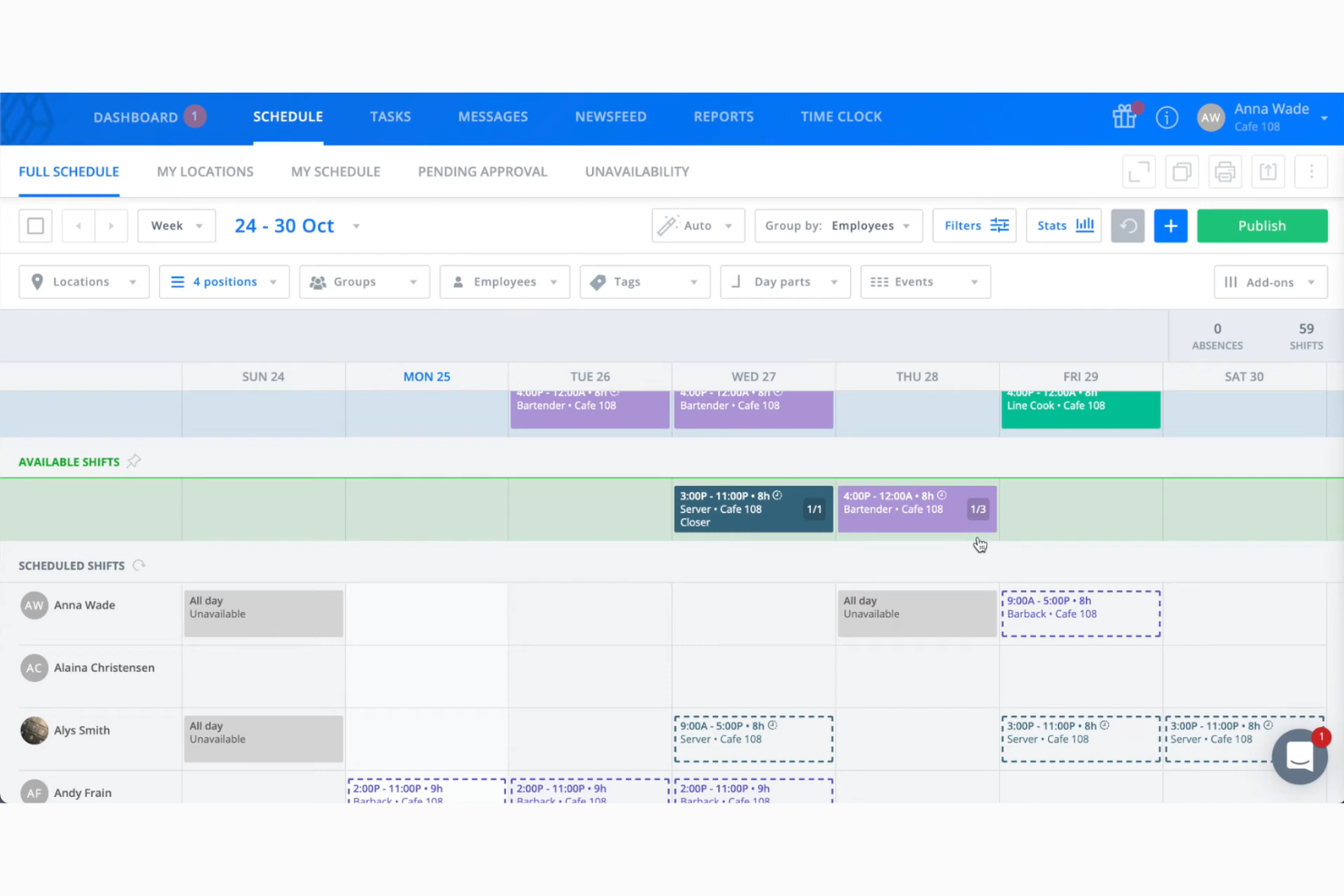The image size is (1344, 896).
Task: Click the app logo in header
Action: click(x=27, y=118)
